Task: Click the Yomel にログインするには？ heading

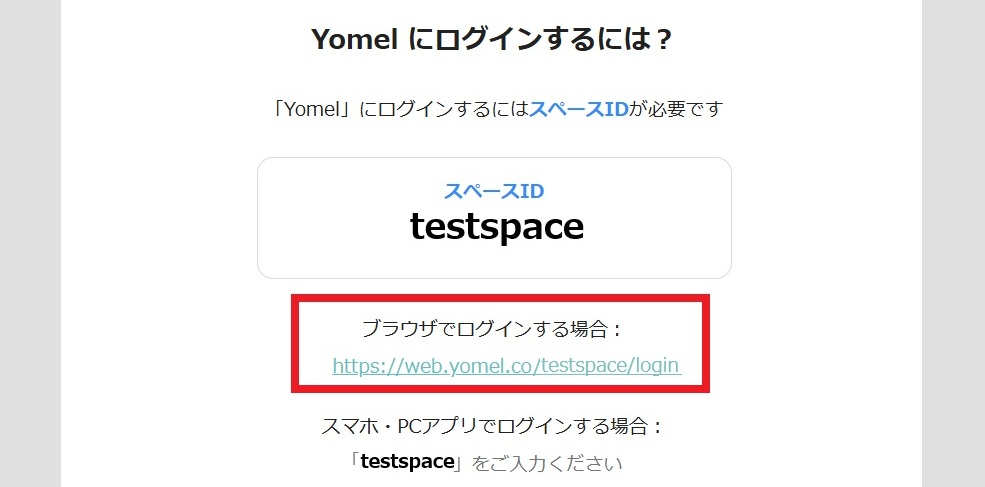Action: tap(492, 40)
